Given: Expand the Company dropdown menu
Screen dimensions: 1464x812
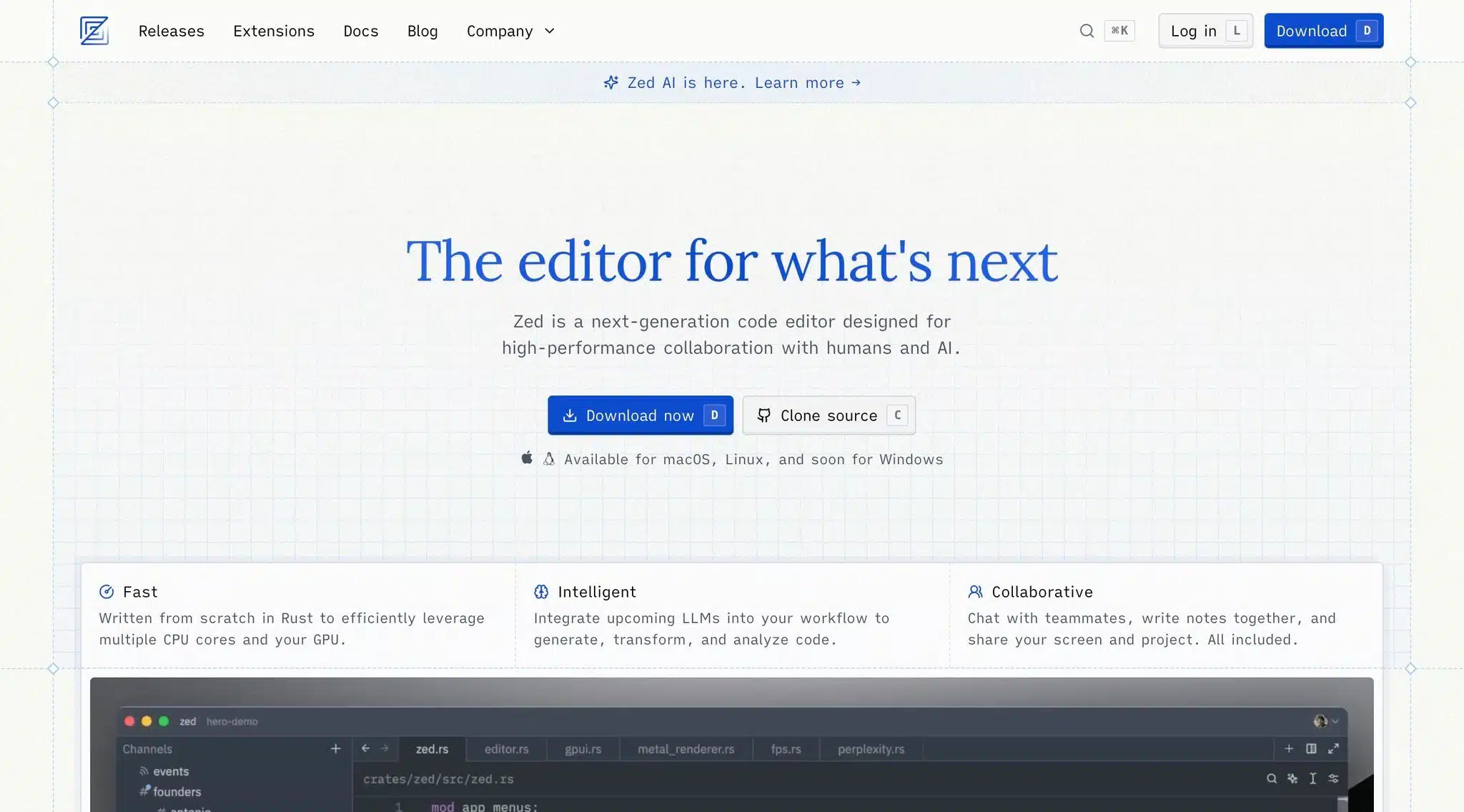Looking at the screenshot, I should [x=510, y=31].
